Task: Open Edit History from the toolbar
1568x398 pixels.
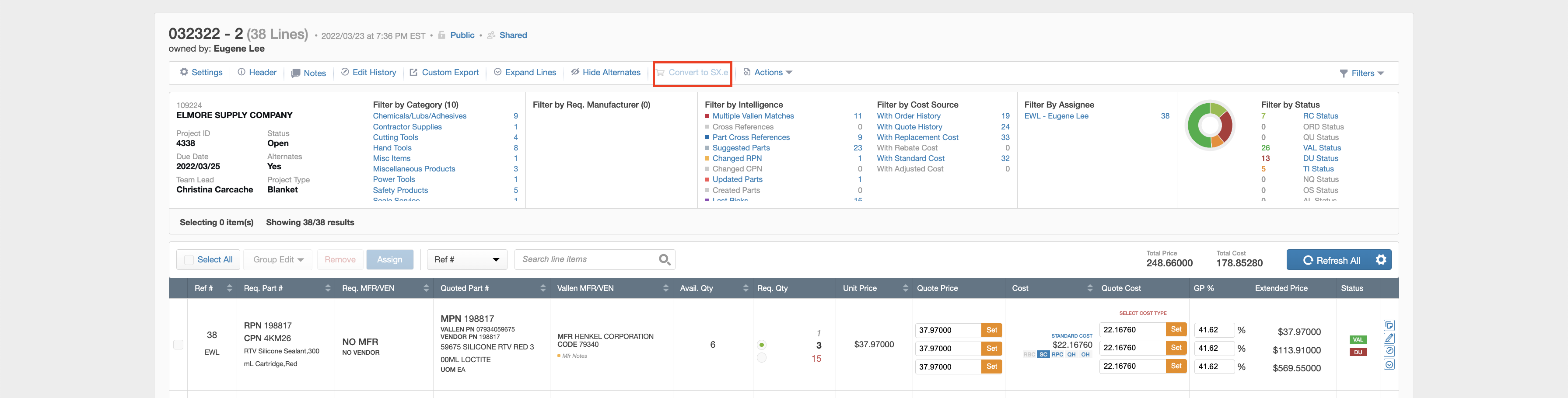Action: click(x=368, y=73)
